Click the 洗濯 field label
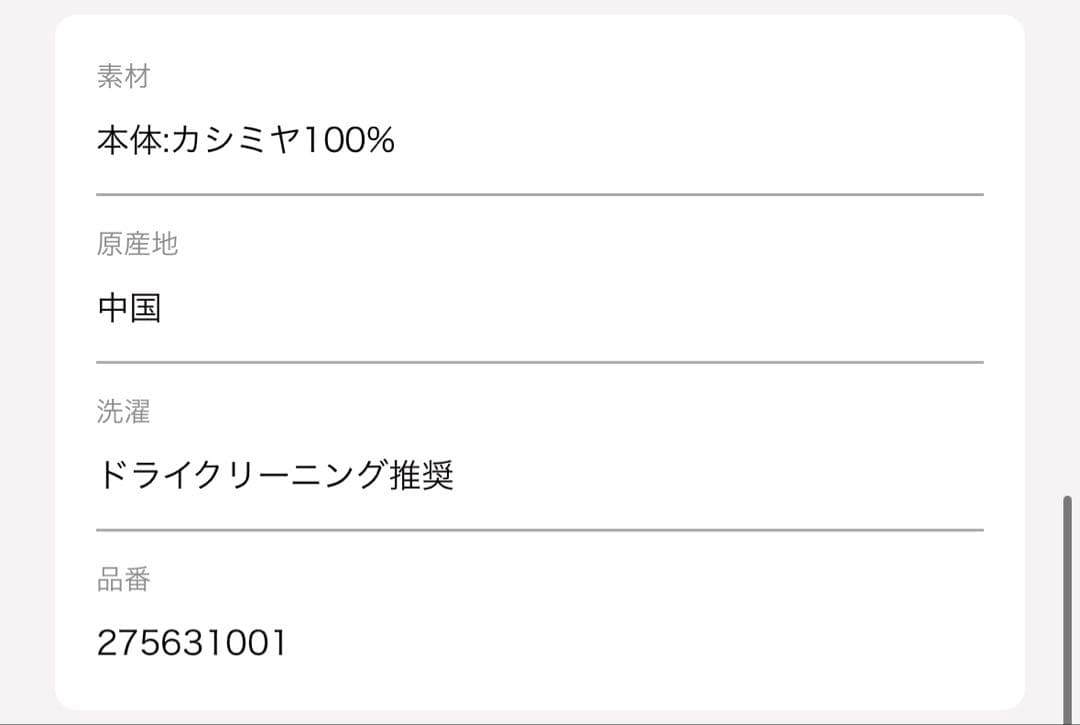This screenshot has width=1080, height=725. click(x=123, y=411)
